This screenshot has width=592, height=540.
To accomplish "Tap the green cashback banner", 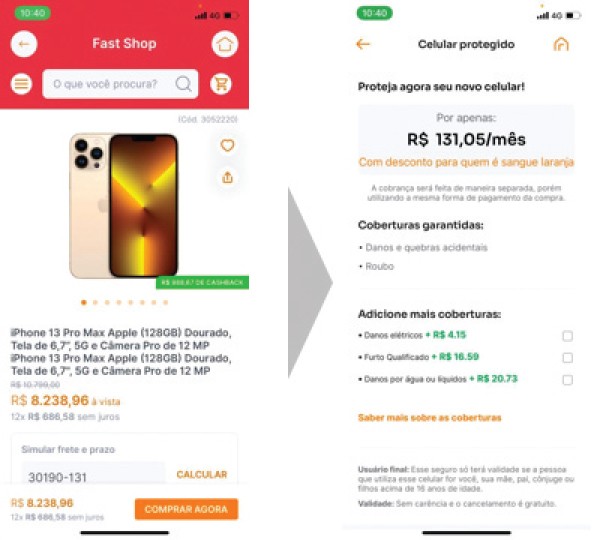I will 202,282.
